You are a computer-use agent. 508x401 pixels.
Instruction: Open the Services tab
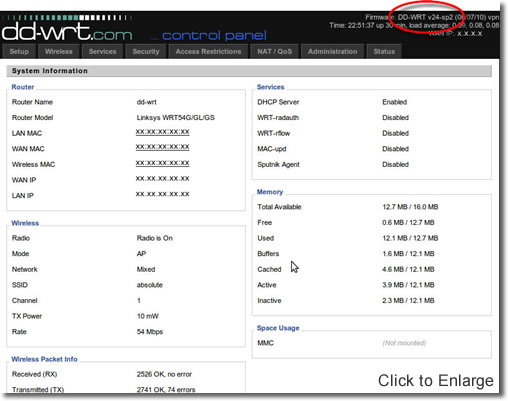pos(102,52)
